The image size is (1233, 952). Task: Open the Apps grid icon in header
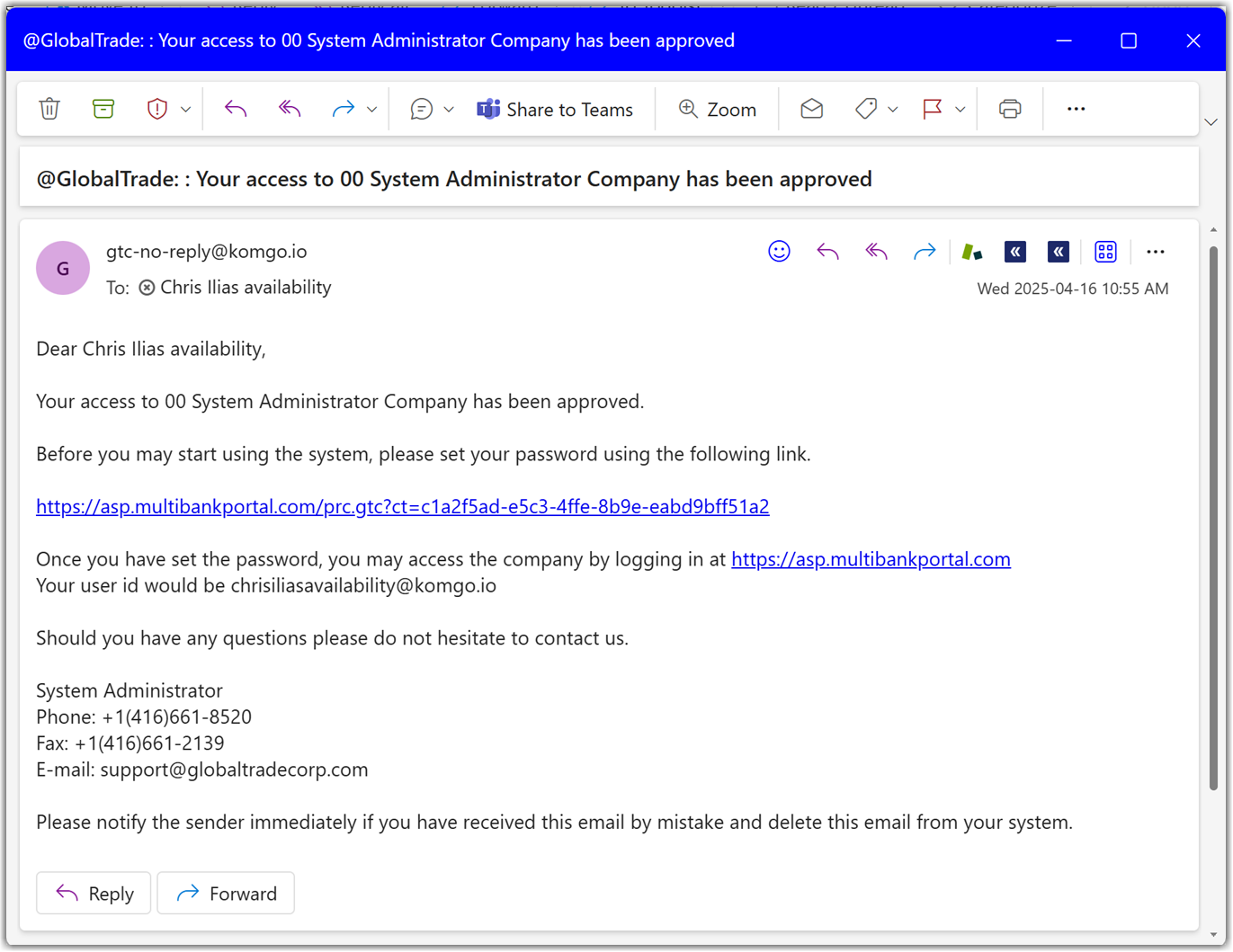1105,252
